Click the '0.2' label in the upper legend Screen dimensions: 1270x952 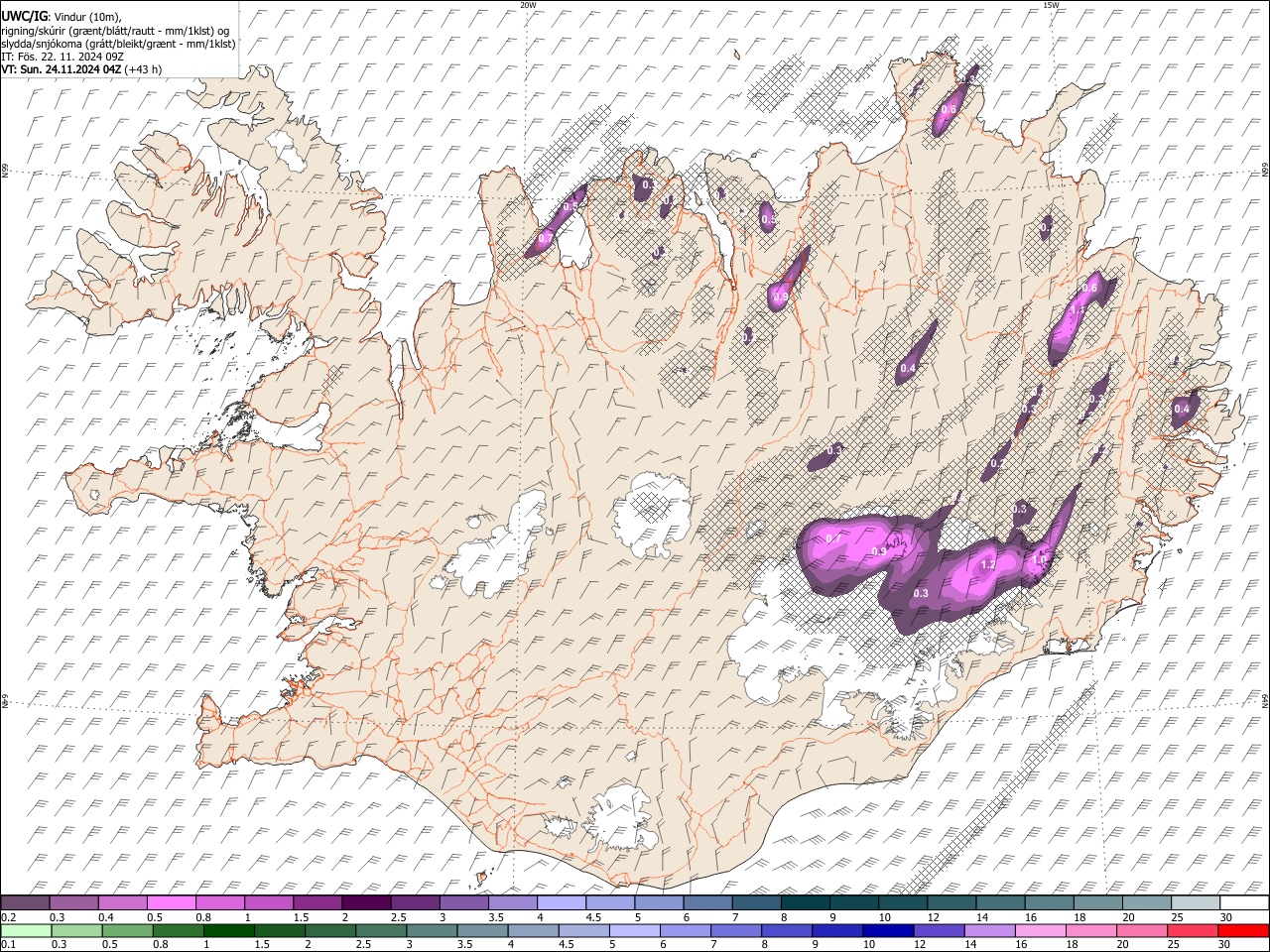pos(7,917)
